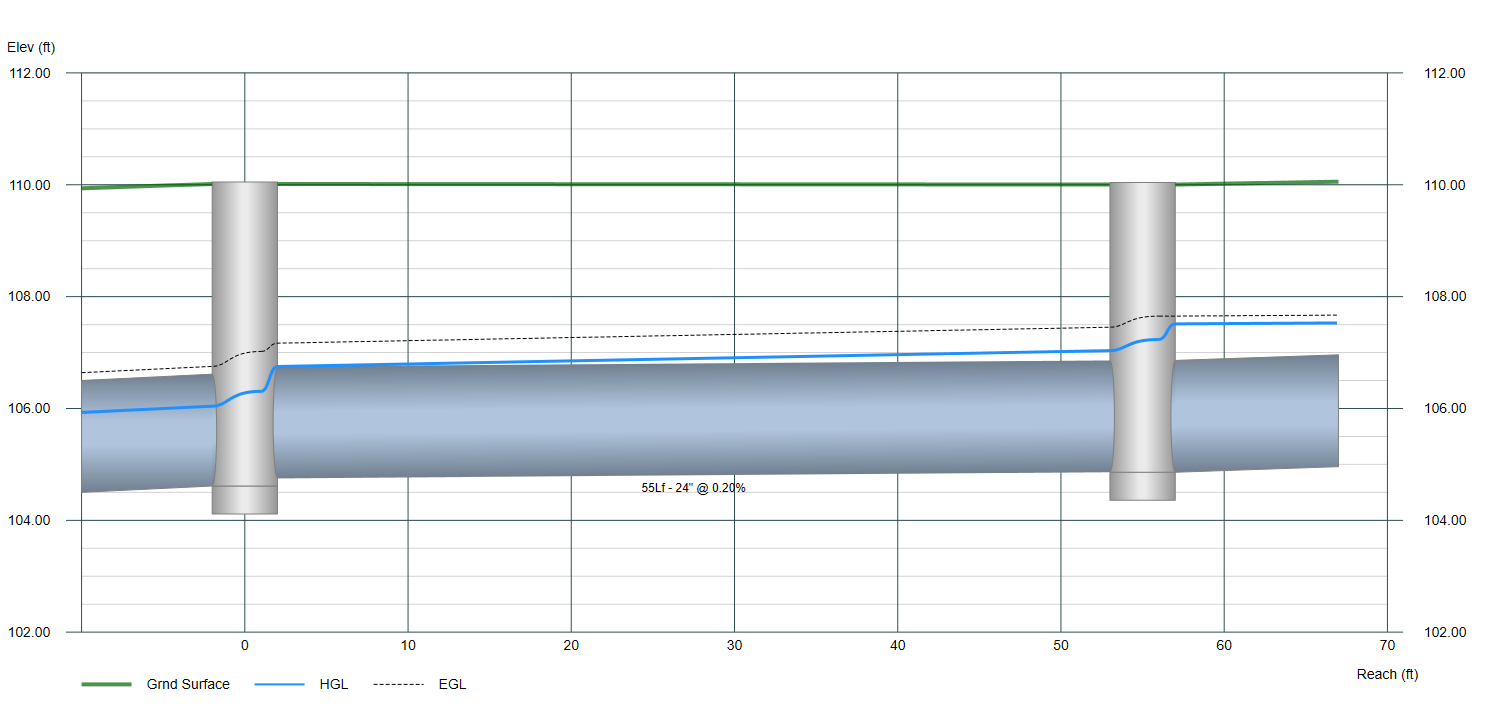
Task: Click the reach axis value 40
Action: [897, 648]
